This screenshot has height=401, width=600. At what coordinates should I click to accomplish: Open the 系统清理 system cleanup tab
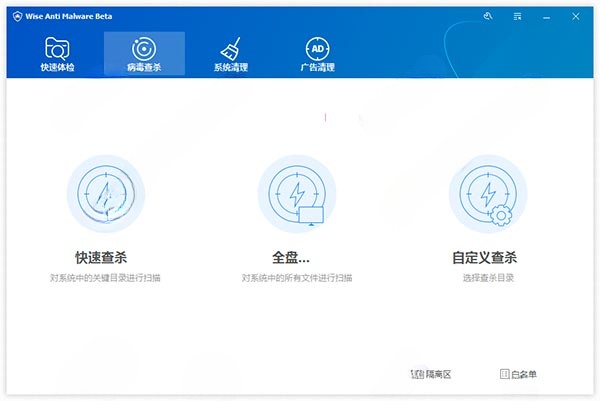point(231,54)
